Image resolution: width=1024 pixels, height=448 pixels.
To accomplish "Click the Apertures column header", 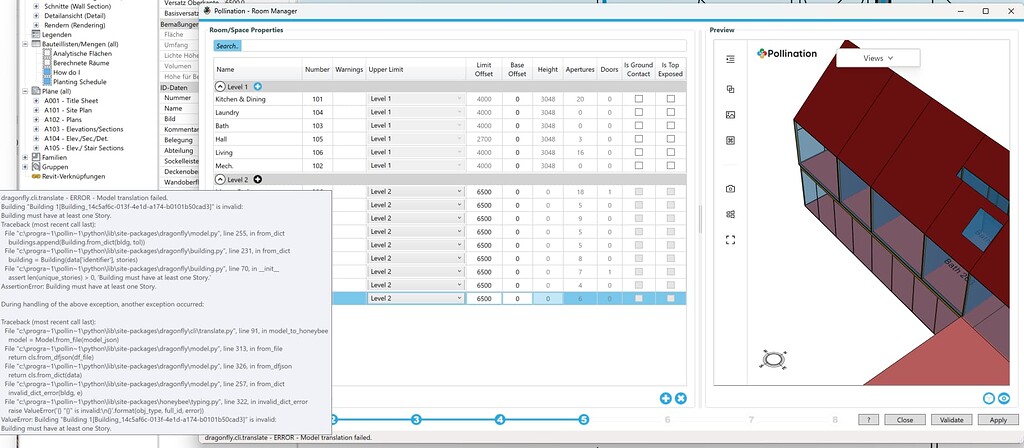I will (580, 70).
